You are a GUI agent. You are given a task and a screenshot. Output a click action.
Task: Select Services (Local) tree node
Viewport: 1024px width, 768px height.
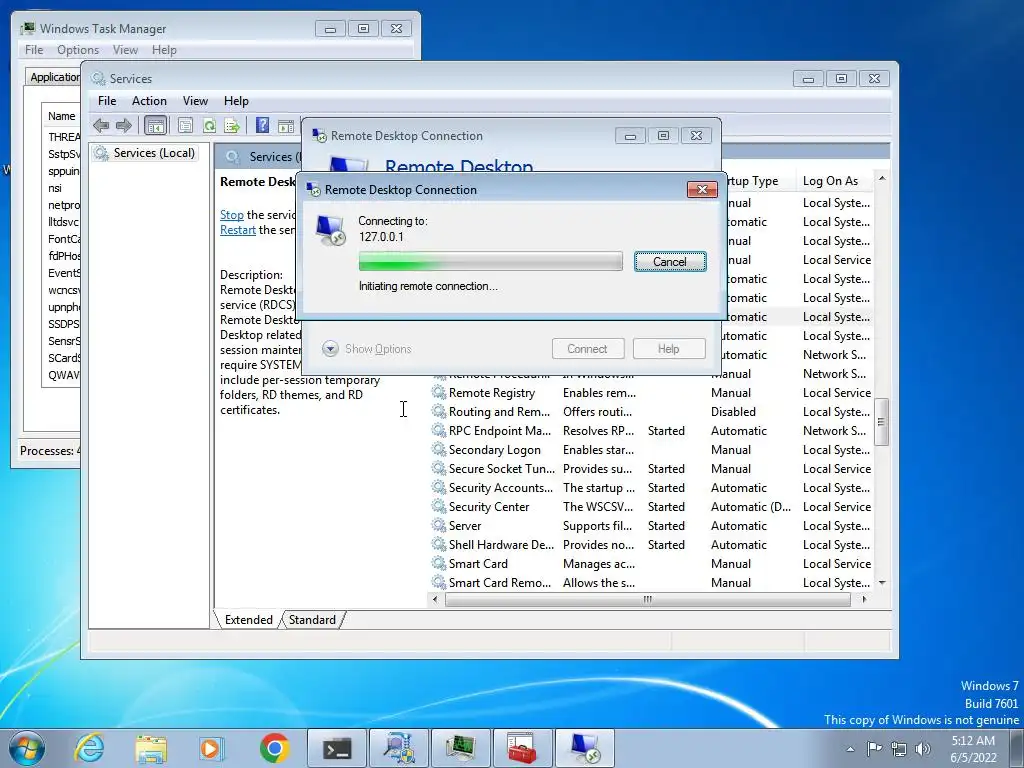(x=154, y=153)
